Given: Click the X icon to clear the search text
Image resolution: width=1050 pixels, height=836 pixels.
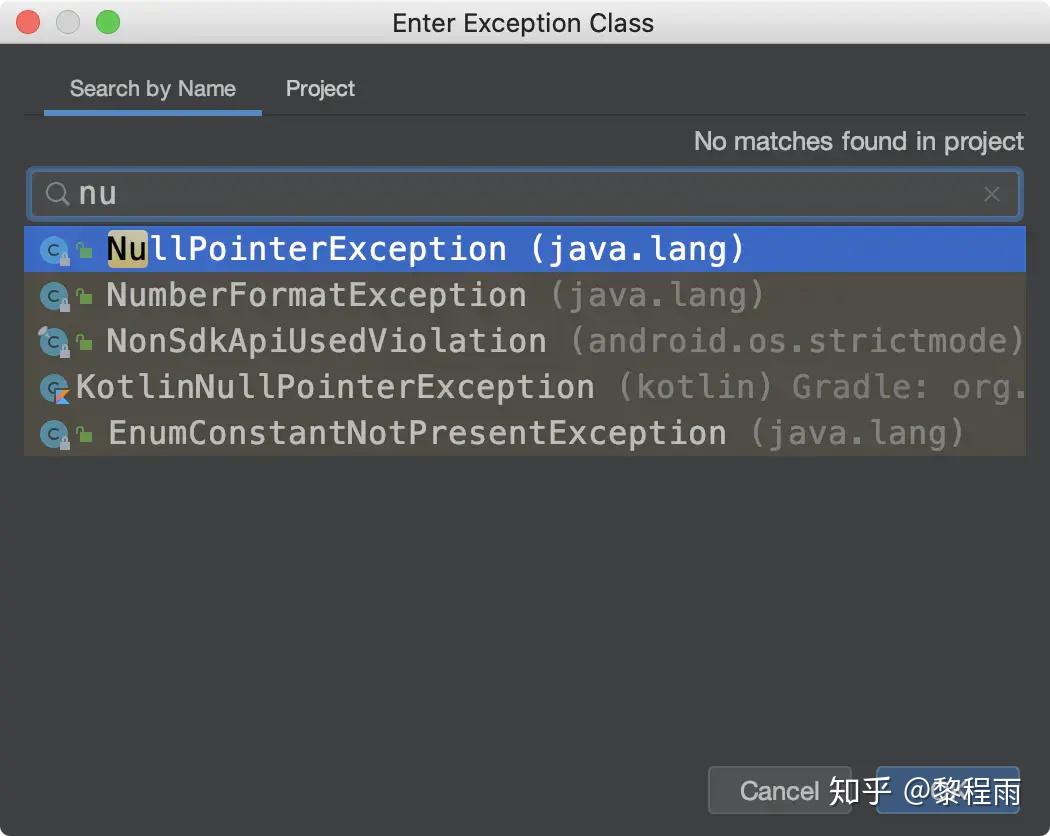Looking at the screenshot, I should (991, 194).
